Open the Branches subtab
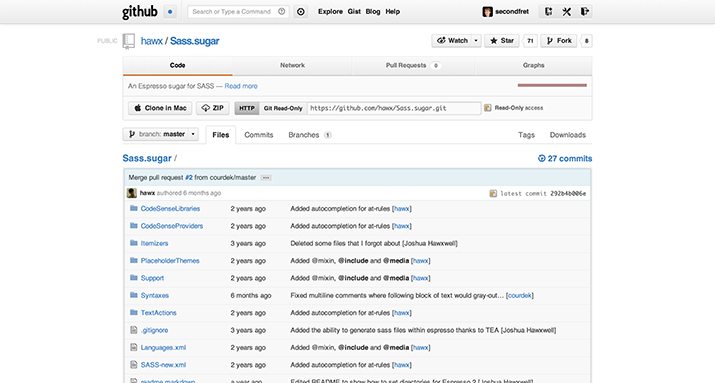 click(x=310, y=135)
